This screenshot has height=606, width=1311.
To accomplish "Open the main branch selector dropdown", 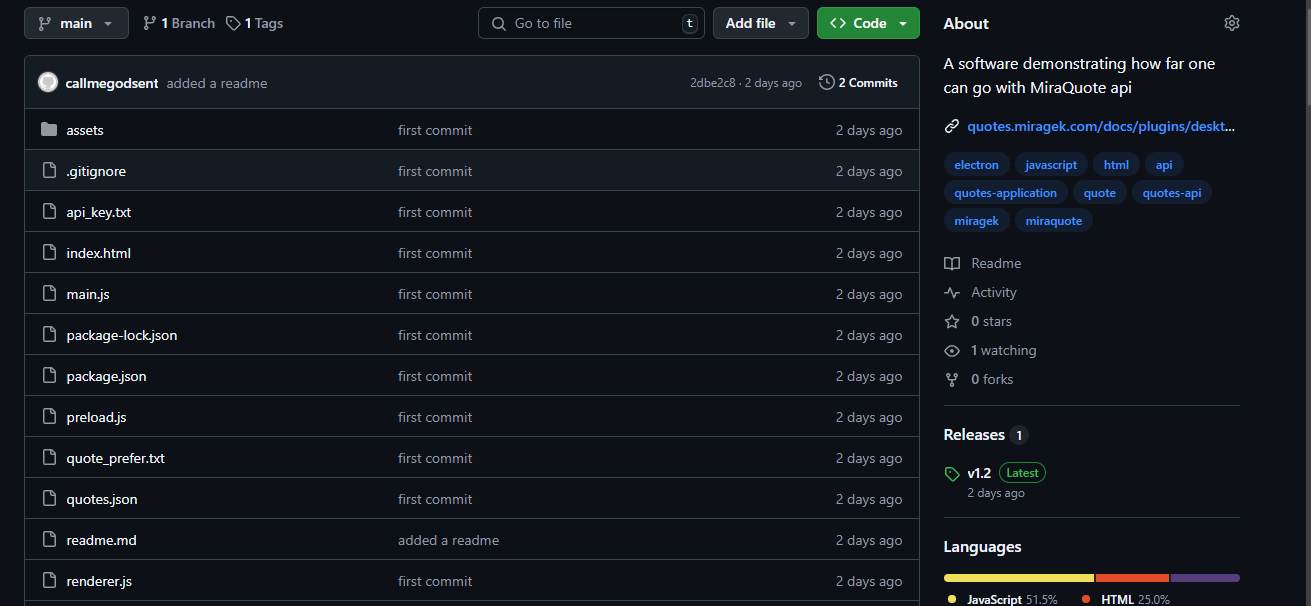I will click(x=76, y=23).
